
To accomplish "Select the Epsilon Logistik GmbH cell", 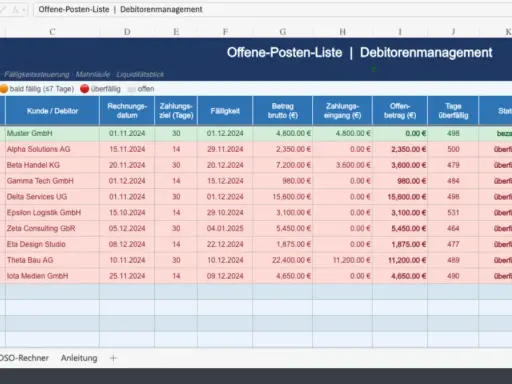I will pos(52,212).
